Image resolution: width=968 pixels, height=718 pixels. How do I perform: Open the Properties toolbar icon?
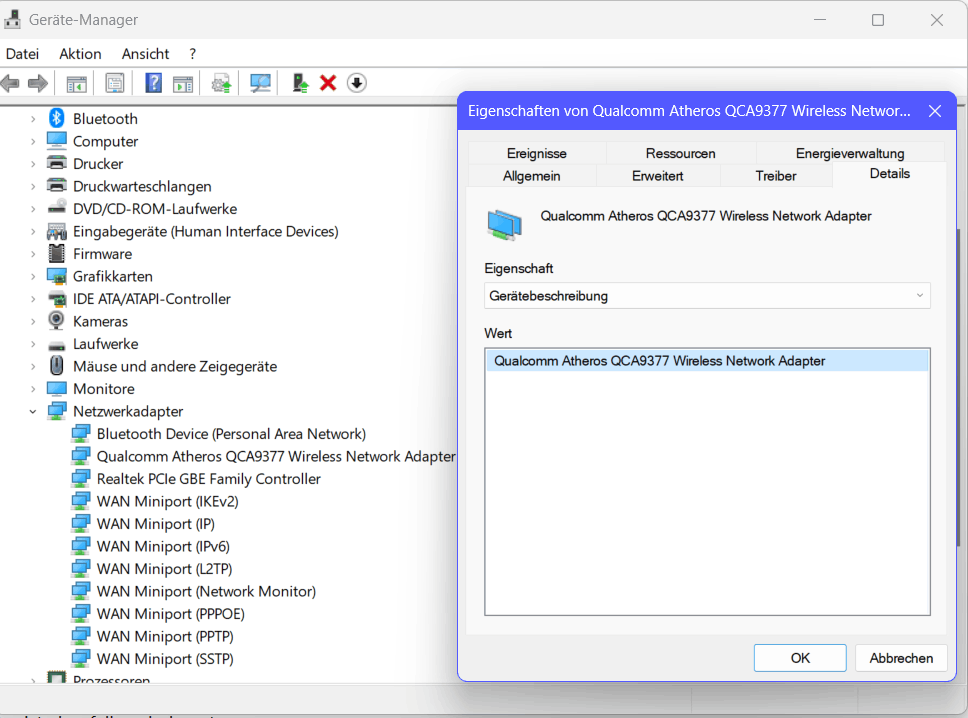[115, 83]
